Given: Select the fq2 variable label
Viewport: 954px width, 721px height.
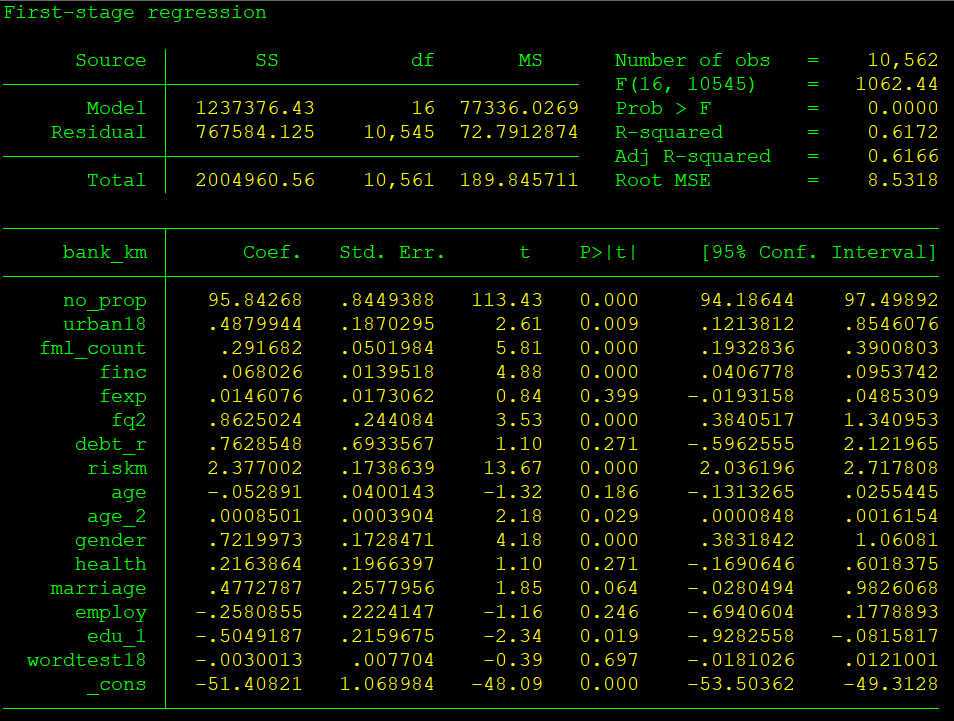Looking at the screenshot, I should [129, 420].
